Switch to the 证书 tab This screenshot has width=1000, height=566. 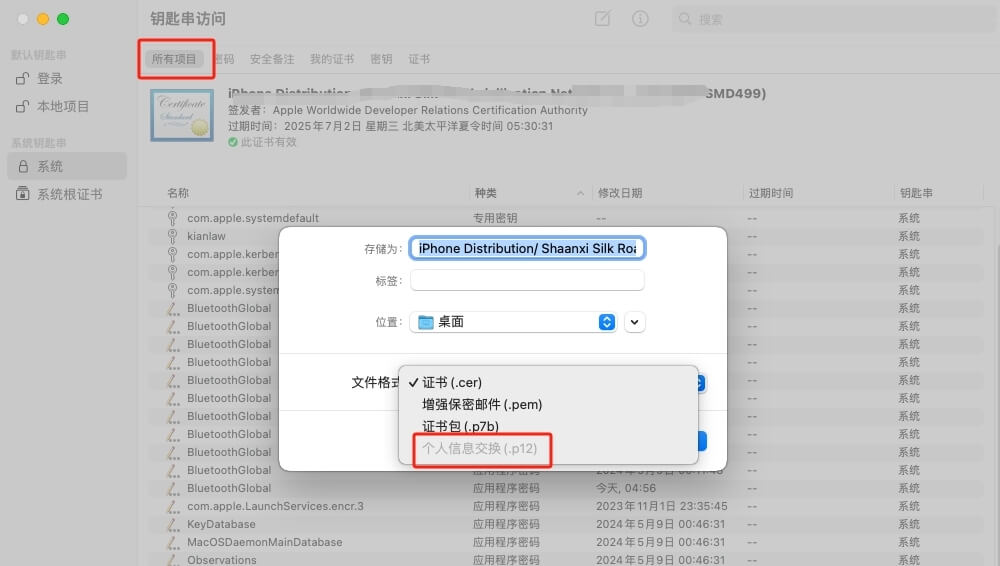(x=419, y=59)
